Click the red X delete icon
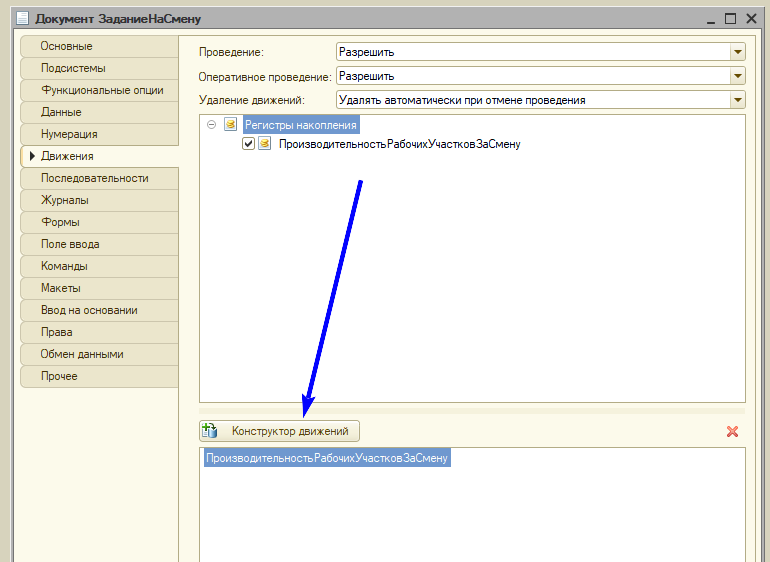 pyautogui.click(x=732, y=431)
